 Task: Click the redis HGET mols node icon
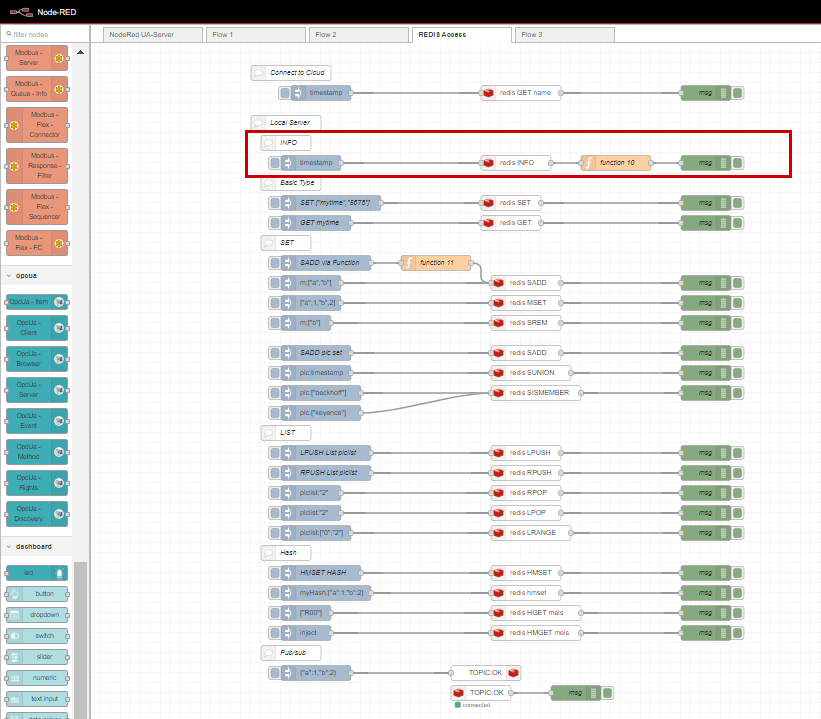(x=498, y=613)
